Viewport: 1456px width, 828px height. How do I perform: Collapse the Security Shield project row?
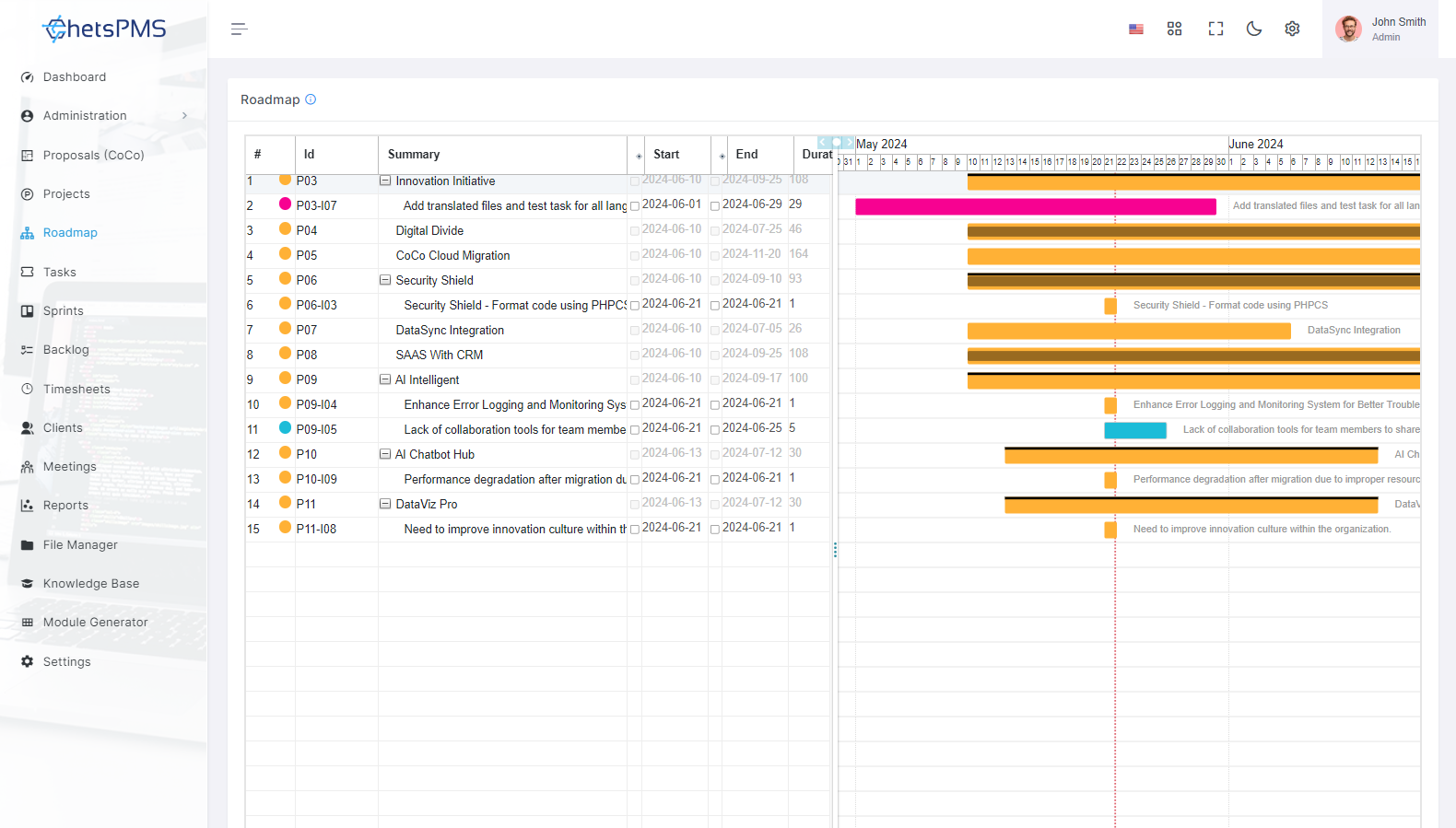pos(385,281)
